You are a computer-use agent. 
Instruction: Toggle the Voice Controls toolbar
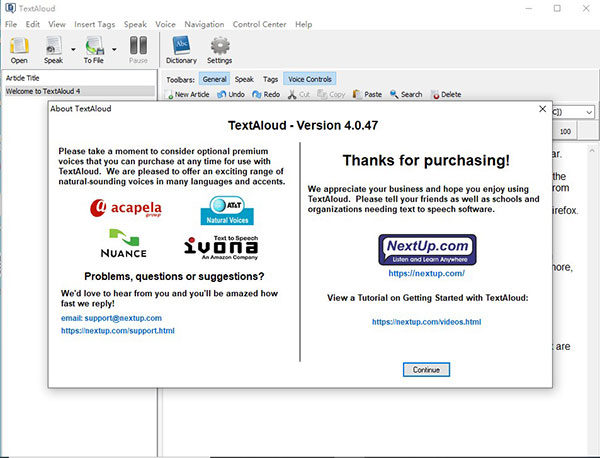[310, 79]
